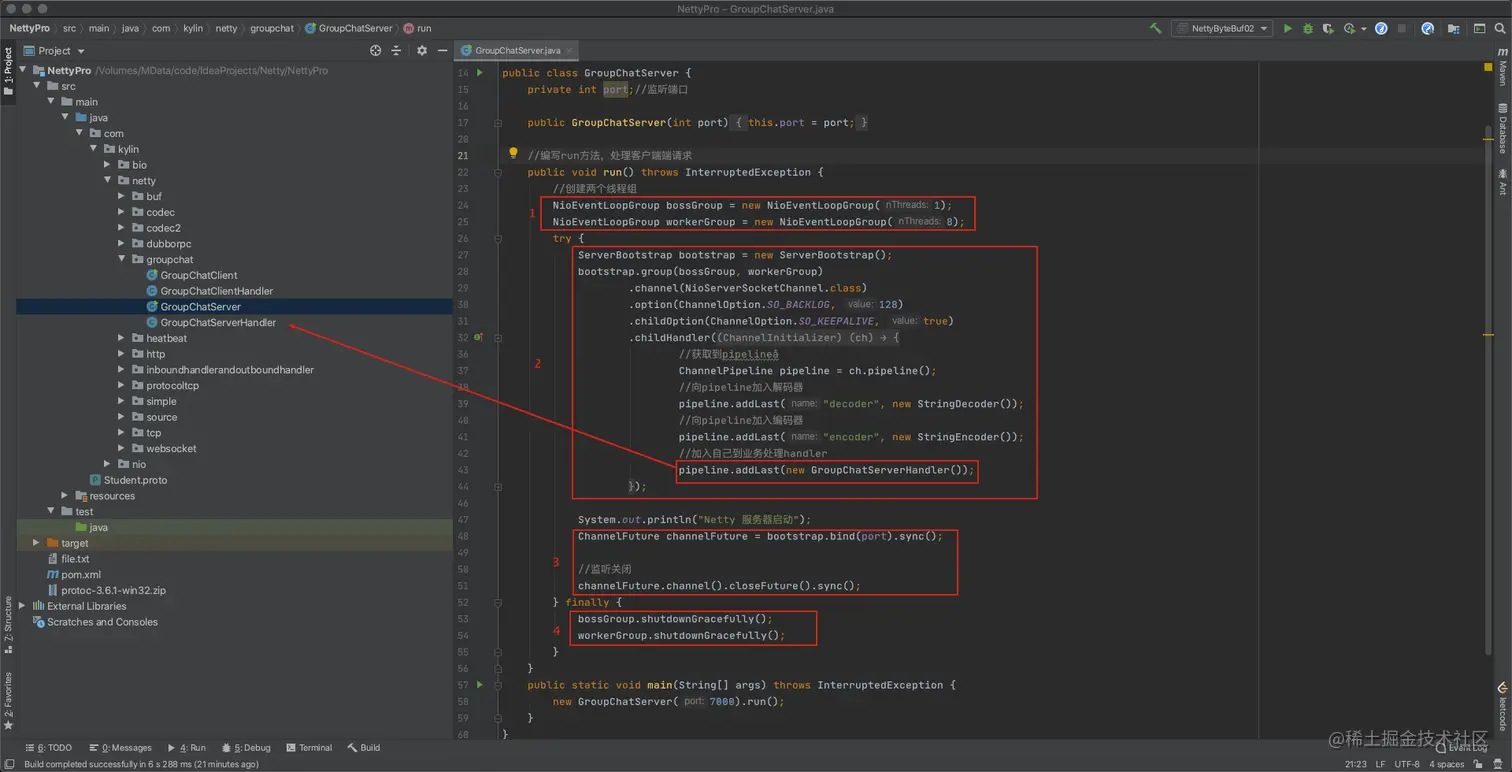
Task: Select the GroupChatServer.java editor tab
Action: 516,50
